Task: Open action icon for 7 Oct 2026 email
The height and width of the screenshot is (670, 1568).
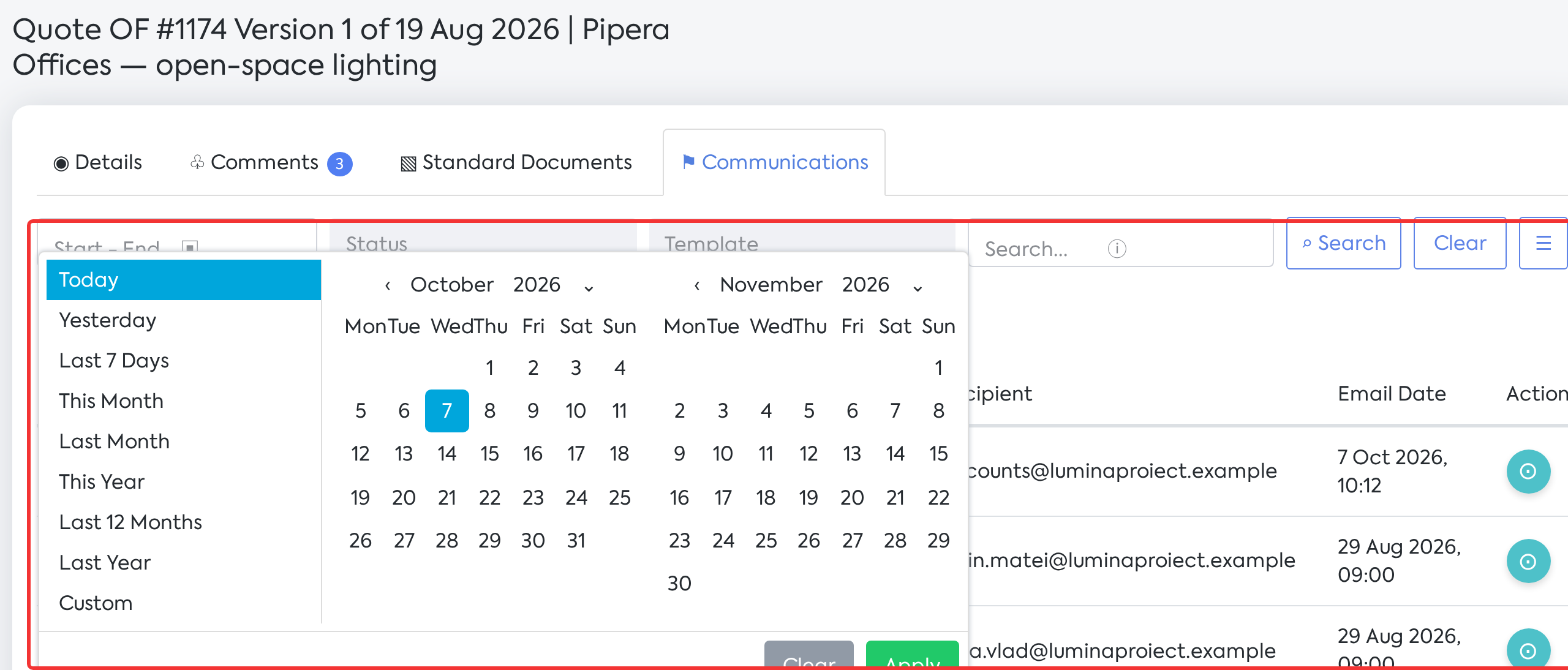Action: (x=1528, y=472)
